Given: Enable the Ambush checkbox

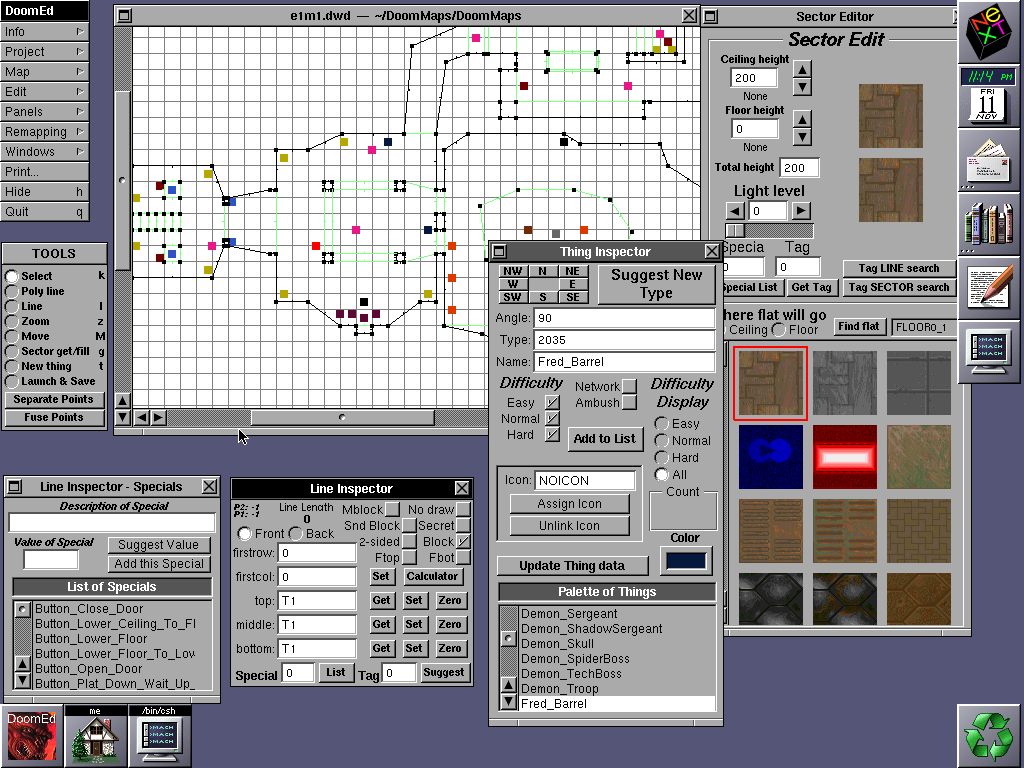Looking at the screenshot, I should (x=629, y=403).
